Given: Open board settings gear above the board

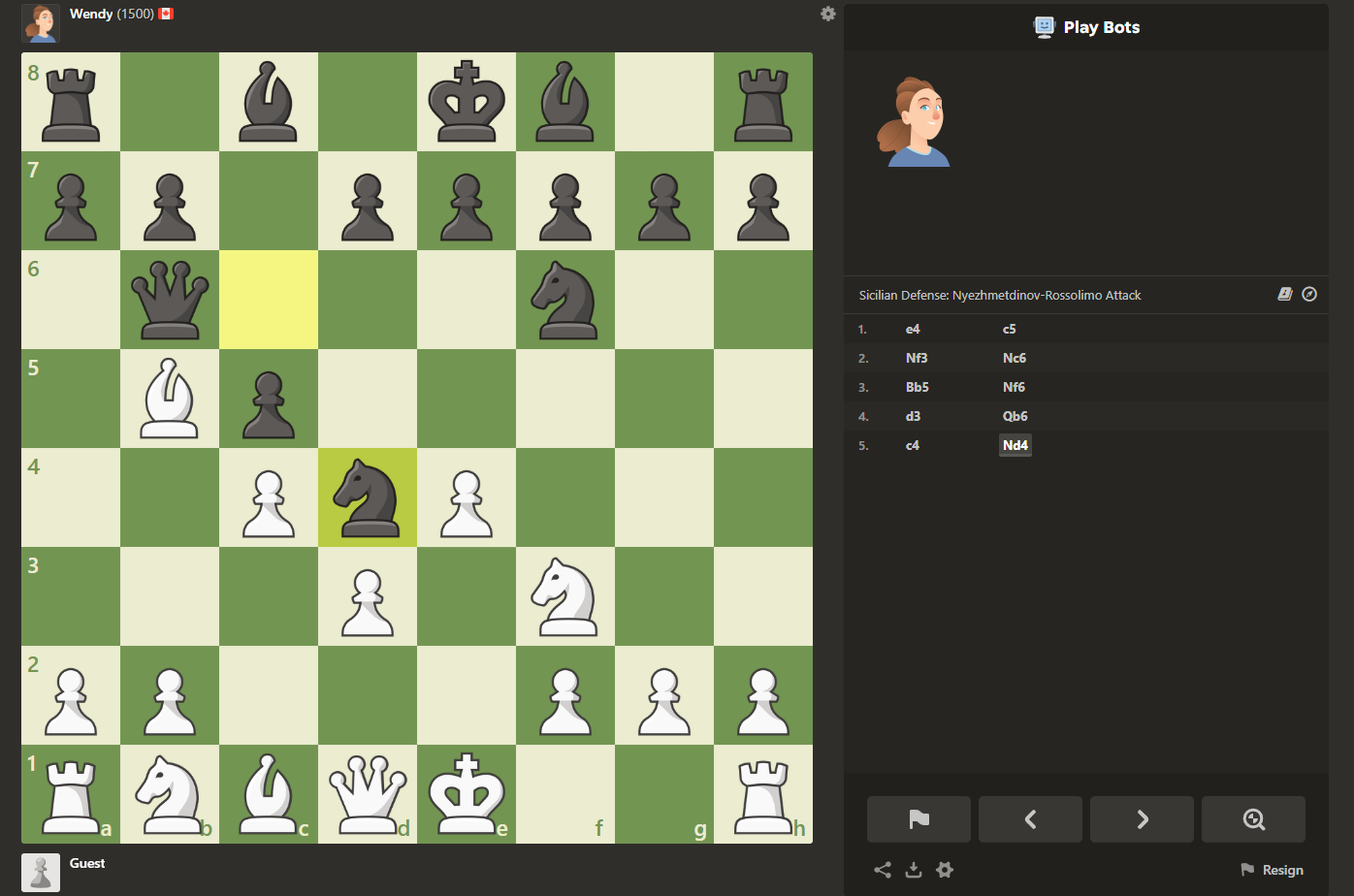Looking at the screenshot, I should pyautogui.click(x=827, y=14).
